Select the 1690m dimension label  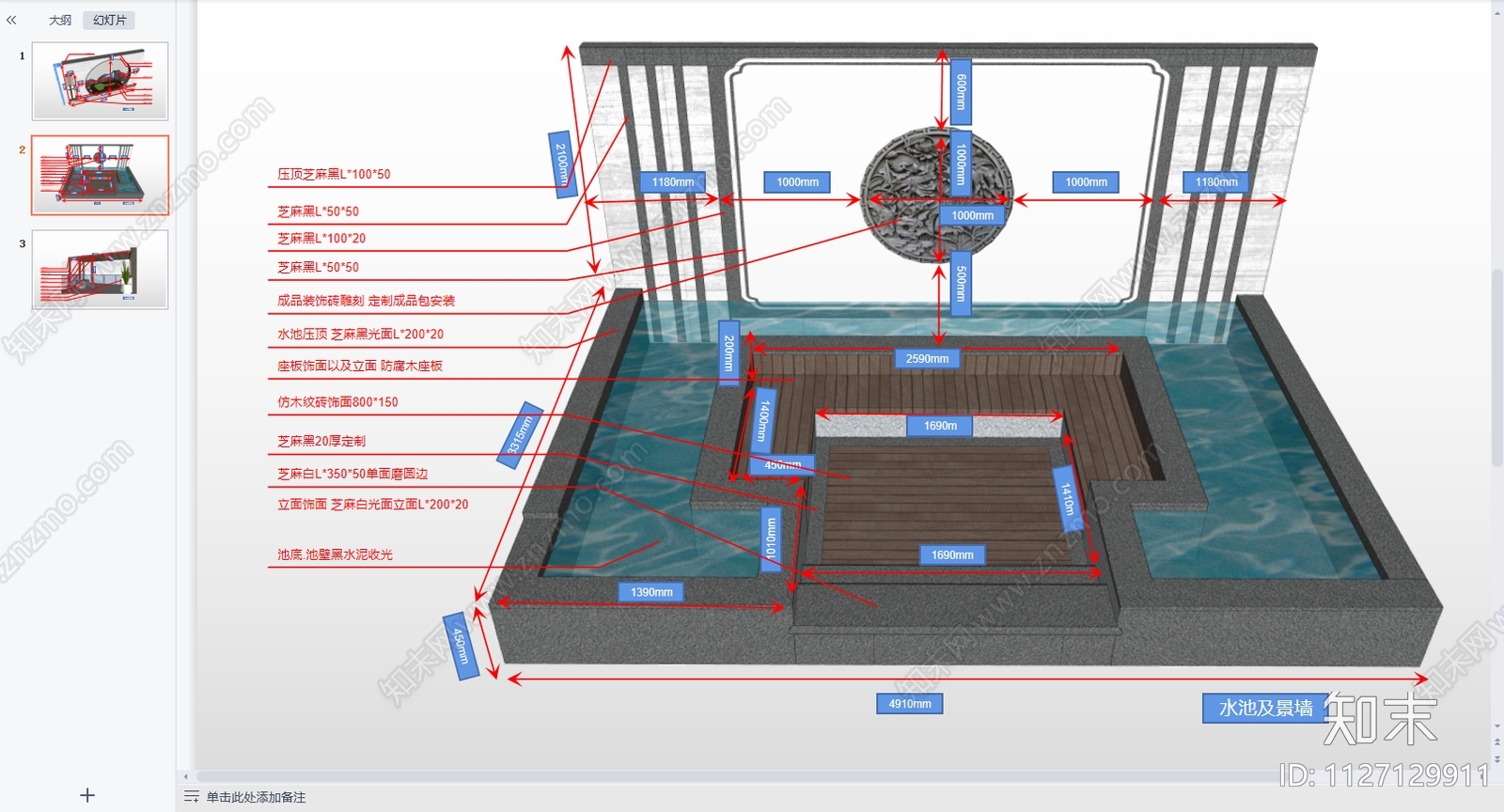[940, 426]
